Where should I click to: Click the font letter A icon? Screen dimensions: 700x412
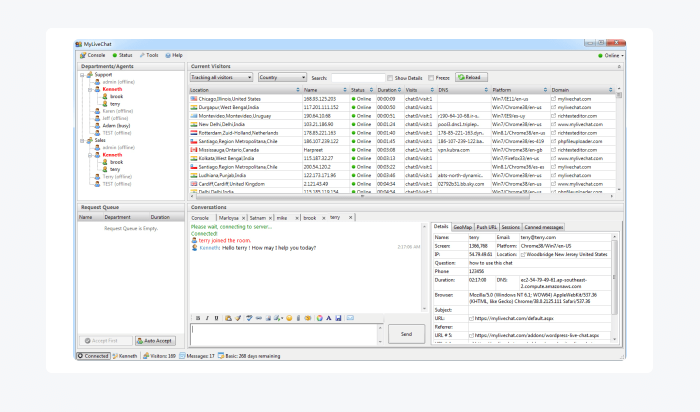point(329,318)
